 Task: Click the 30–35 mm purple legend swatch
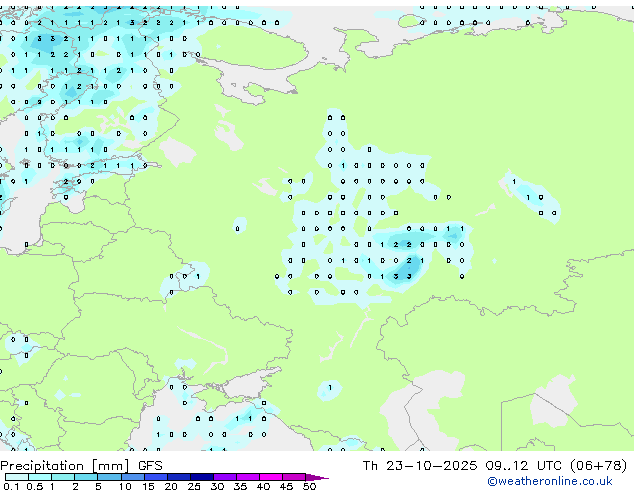tap(225, 477)
